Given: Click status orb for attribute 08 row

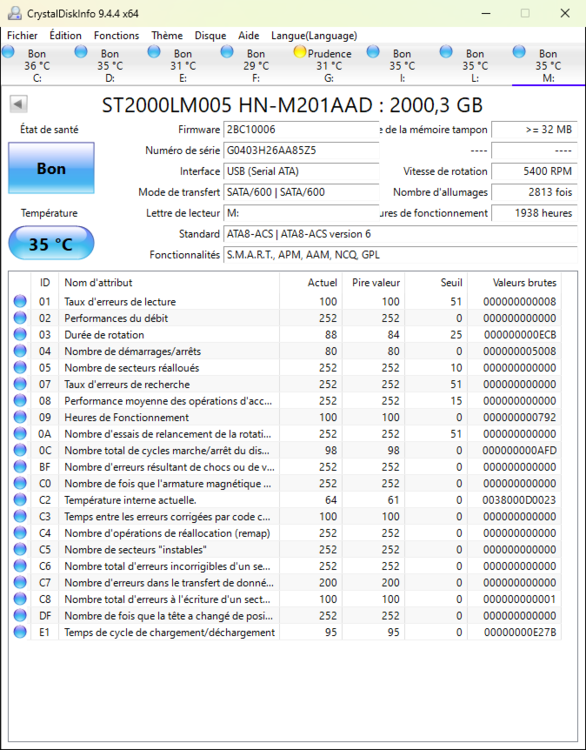Looking at the screenshot, I should [x=20, y=401].
